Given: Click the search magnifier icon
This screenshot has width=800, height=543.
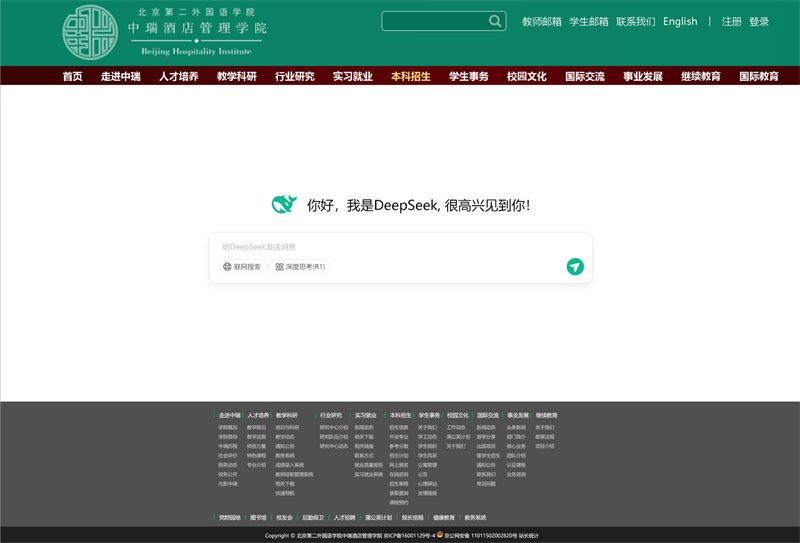Looking at the screenshot, I should click(494, 21).
